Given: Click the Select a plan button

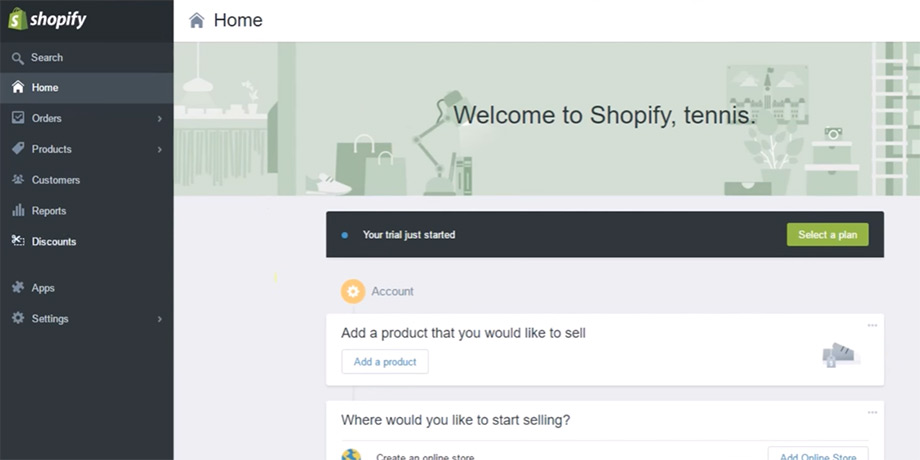Looking at the screenshot, I should 827,235.
